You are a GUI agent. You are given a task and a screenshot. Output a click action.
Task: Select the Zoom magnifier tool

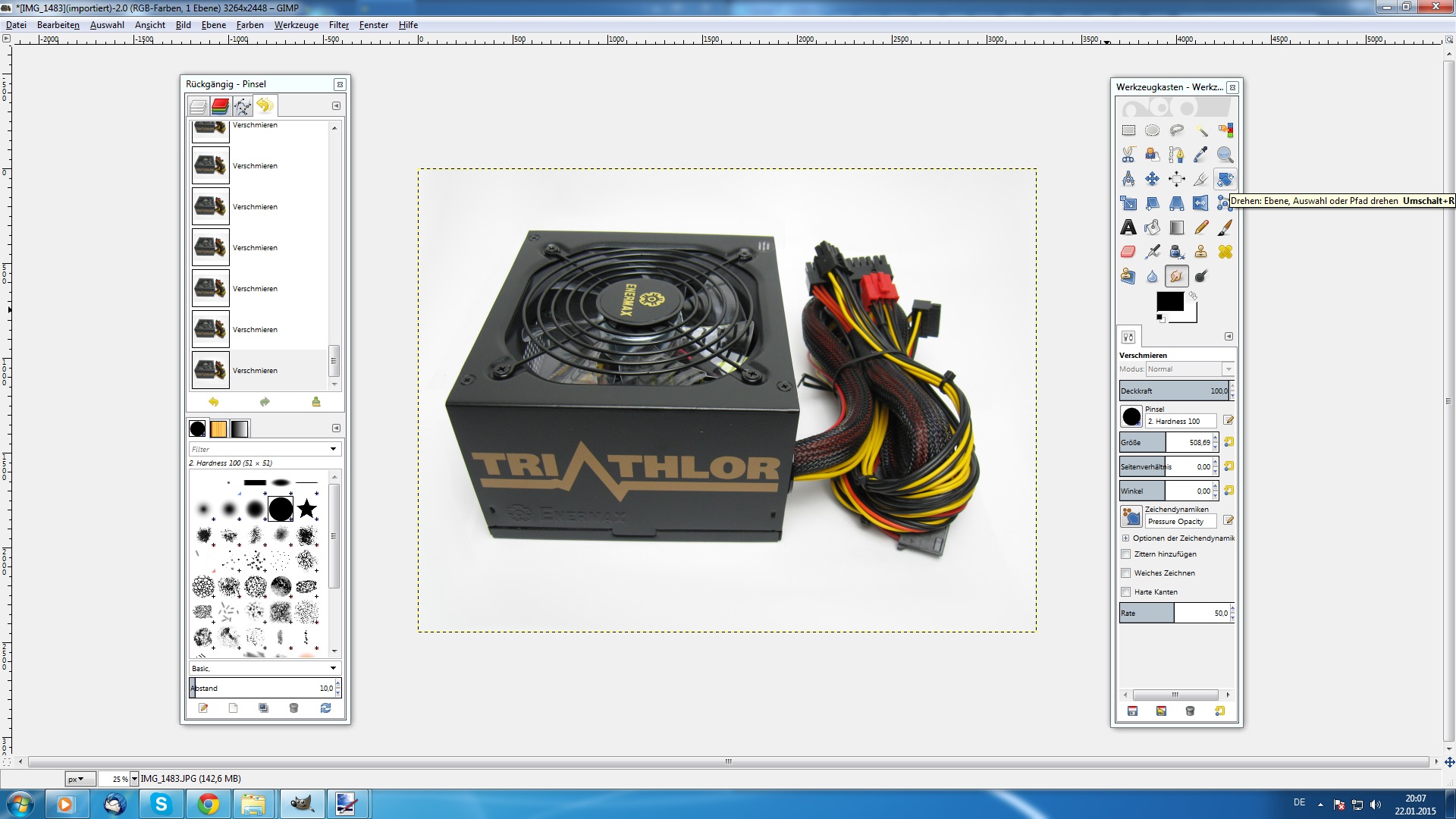tap(1225, 155)
